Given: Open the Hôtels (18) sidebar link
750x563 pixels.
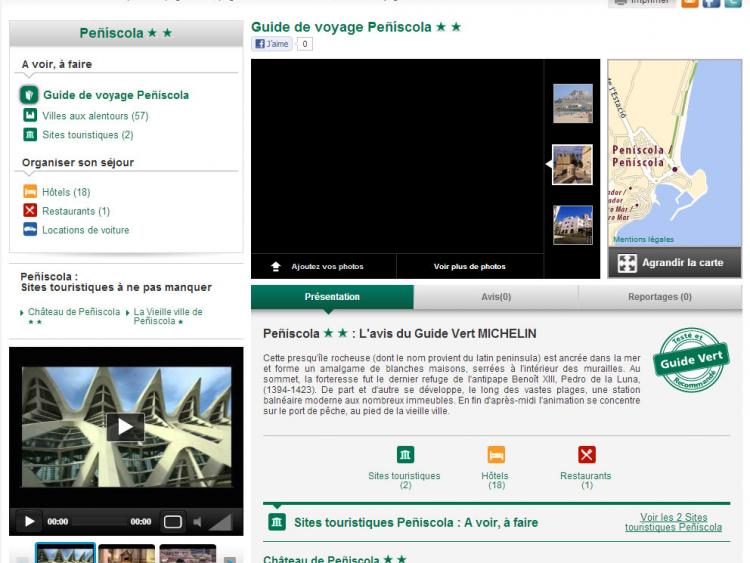Looking at the screenshot, I should pyautogui.click(x=66, y=192).
